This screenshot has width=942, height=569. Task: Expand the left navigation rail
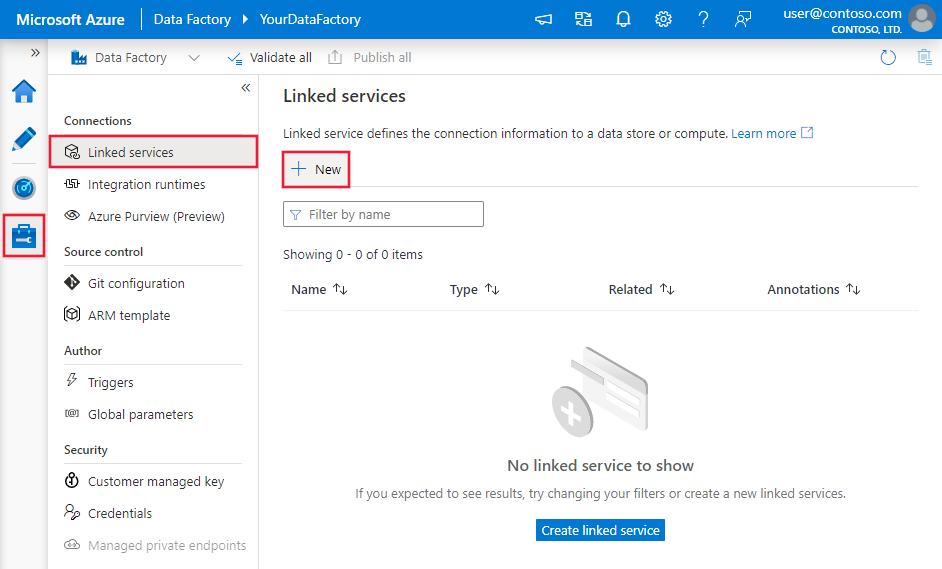(35, 53)
